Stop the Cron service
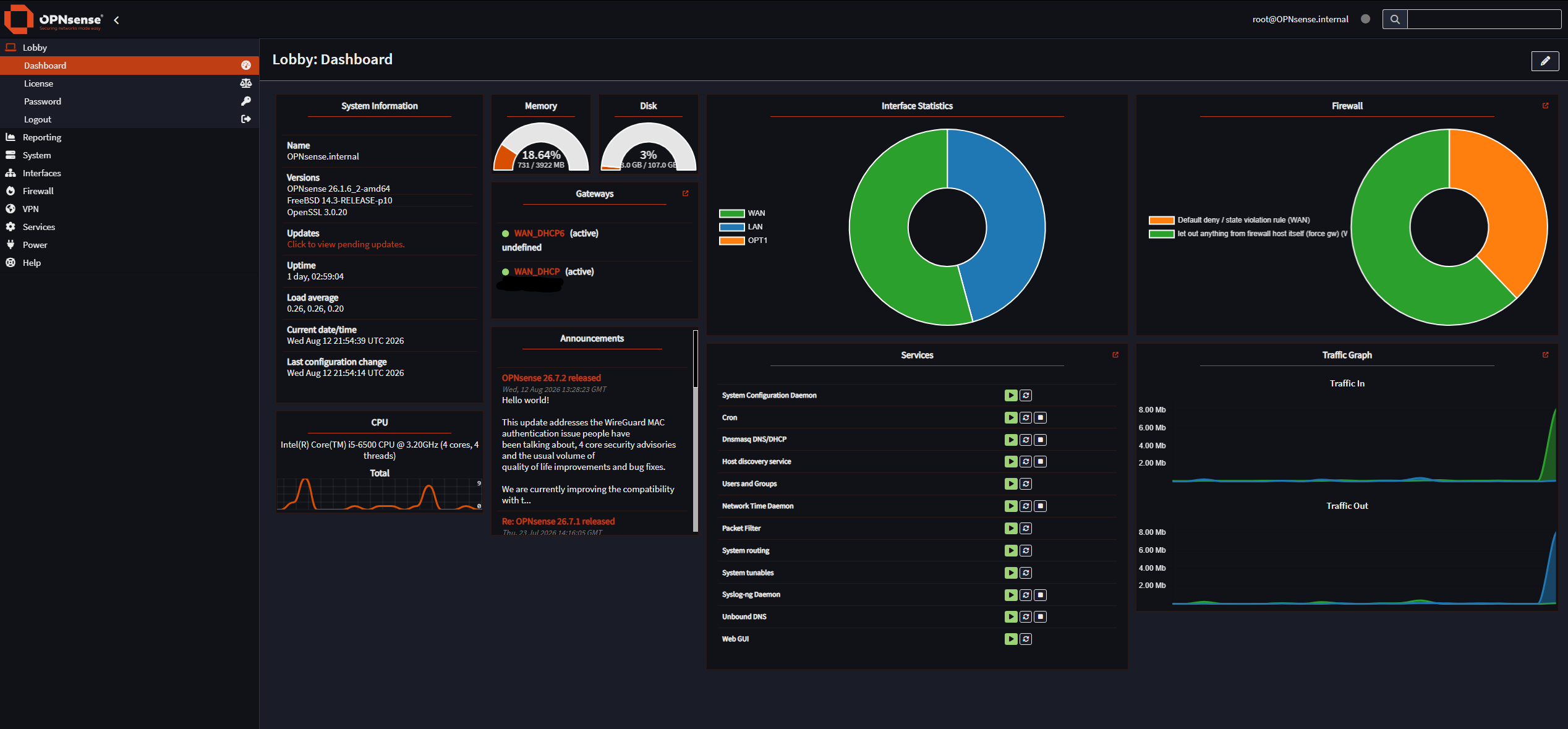This screenshot has height=729, width=1568. pyautogui.click(x=1041, y=418)
